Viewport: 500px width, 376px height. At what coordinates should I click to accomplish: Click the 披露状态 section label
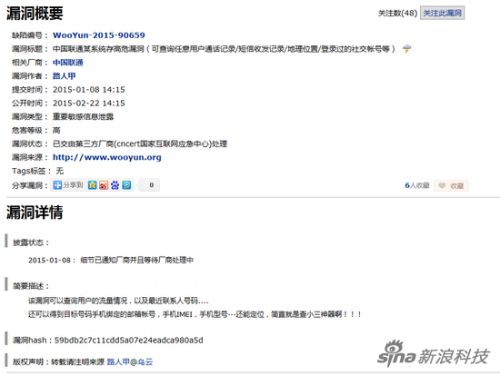pyautogui.click(x=31, y=243)
